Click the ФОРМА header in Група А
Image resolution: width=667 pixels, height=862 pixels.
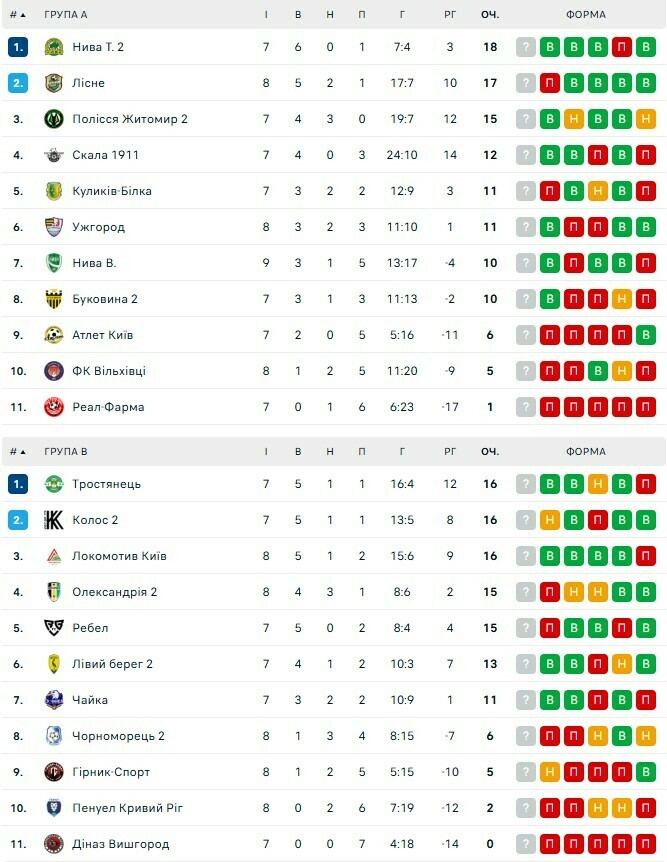585,16
